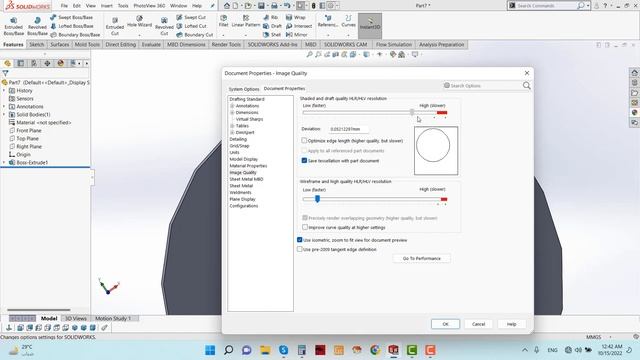This screenshot has height=360, width=640.
Task: Expand History node in feature tree
Action: point(4,91)
